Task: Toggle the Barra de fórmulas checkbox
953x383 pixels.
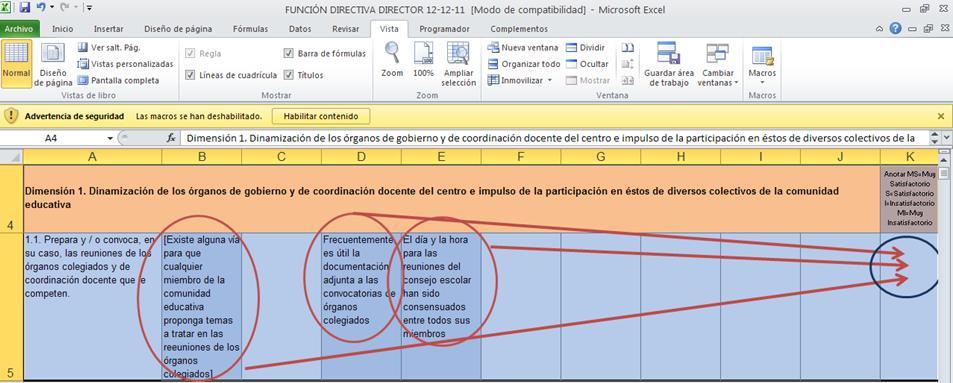Action: pyautogui.click(x=289, y=53)
